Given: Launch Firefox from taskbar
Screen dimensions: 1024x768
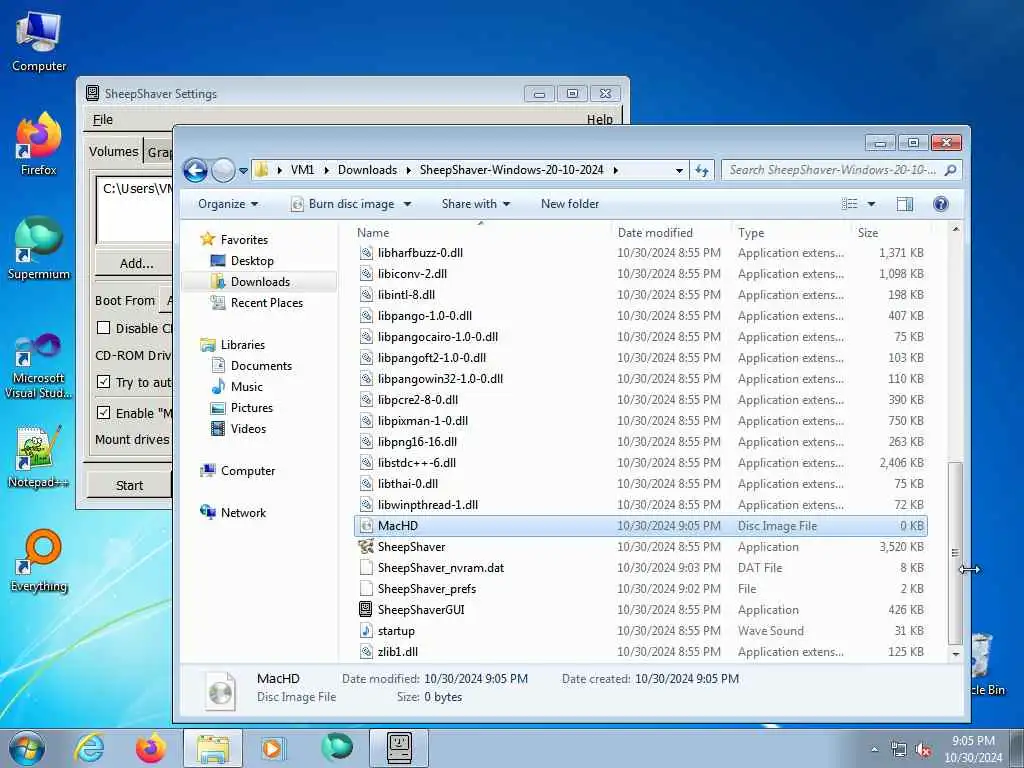Looking at the screenshot, I should 151,748.
